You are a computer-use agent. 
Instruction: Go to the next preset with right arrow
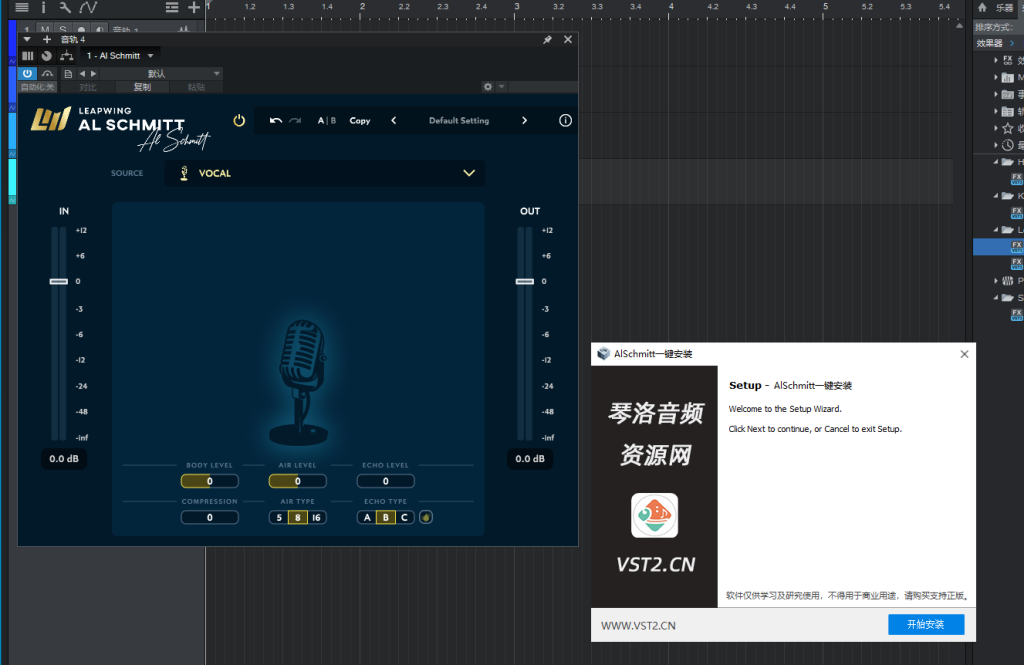pos(524,121)
